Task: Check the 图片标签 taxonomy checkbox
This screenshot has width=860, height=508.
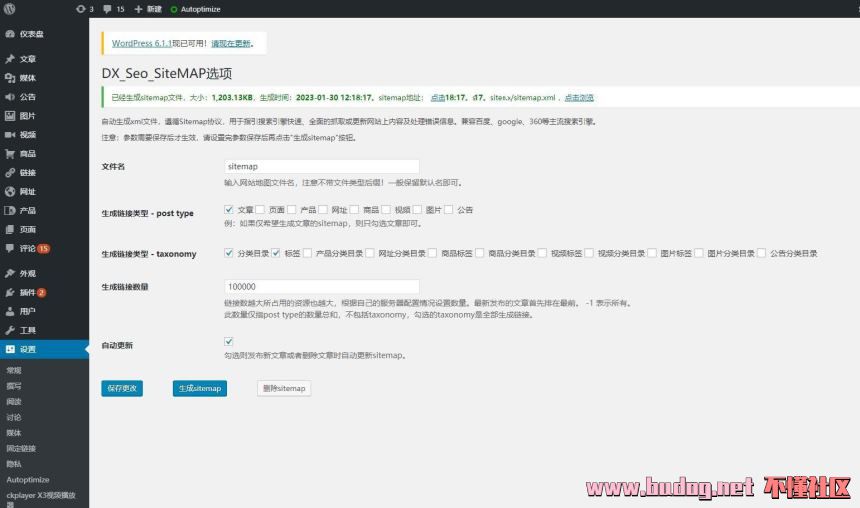Action: [x=652, y=253]
